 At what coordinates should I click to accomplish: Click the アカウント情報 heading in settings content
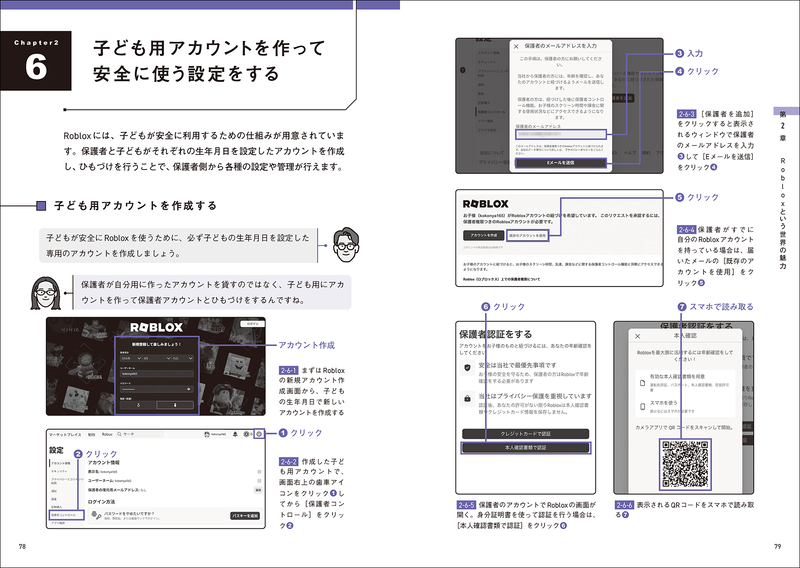click(x=104, y=462)
